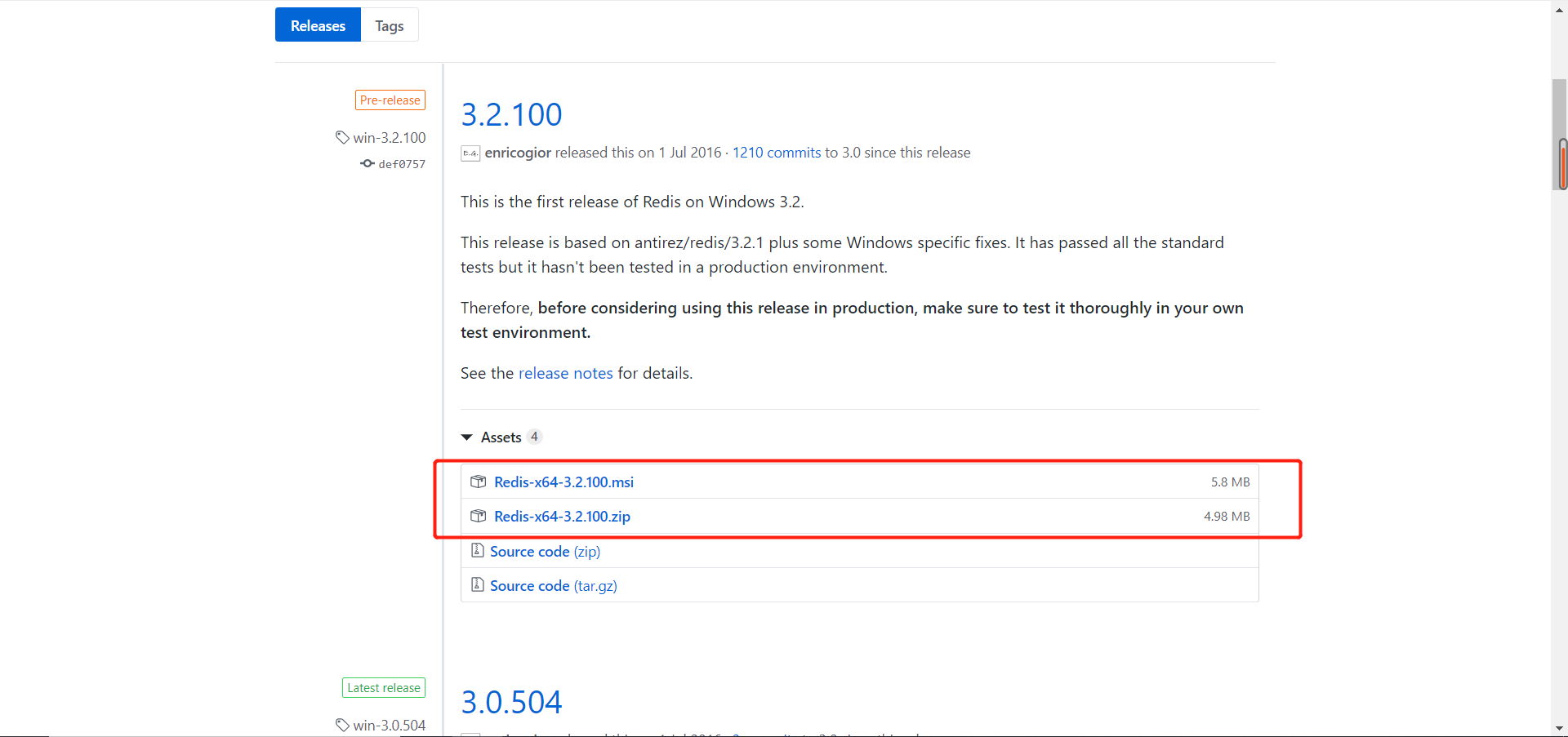Open the win-3.2.100 tag link
Screen dimensions: 1568x737
(390, 138)
